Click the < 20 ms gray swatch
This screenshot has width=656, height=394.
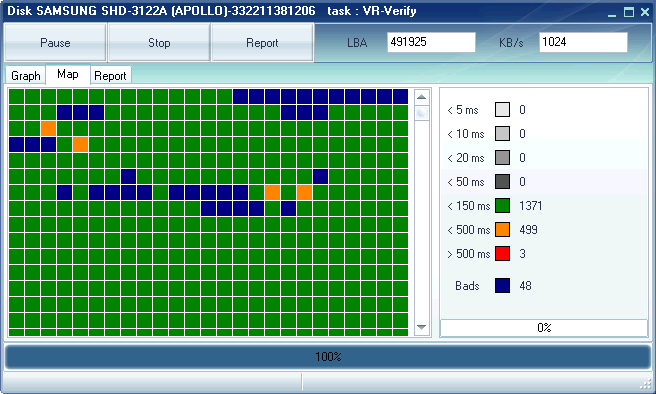502,158
